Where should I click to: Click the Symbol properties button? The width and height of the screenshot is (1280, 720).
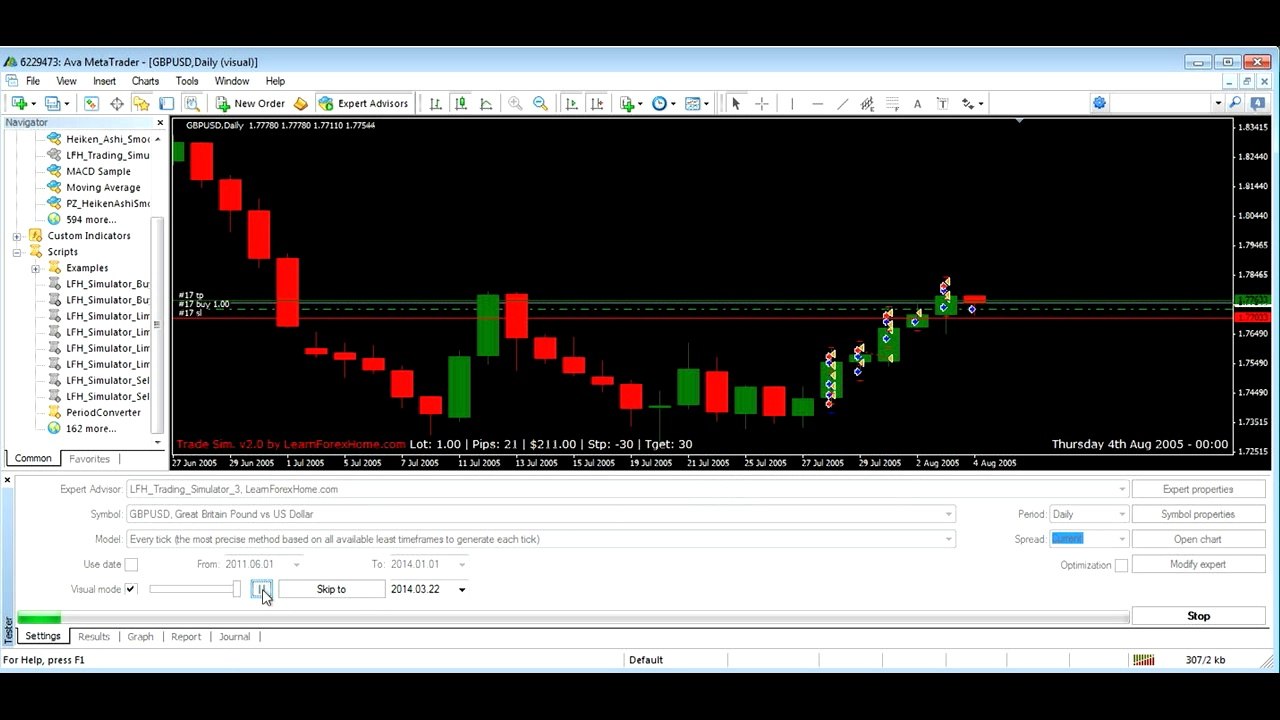pos(1198,514)
